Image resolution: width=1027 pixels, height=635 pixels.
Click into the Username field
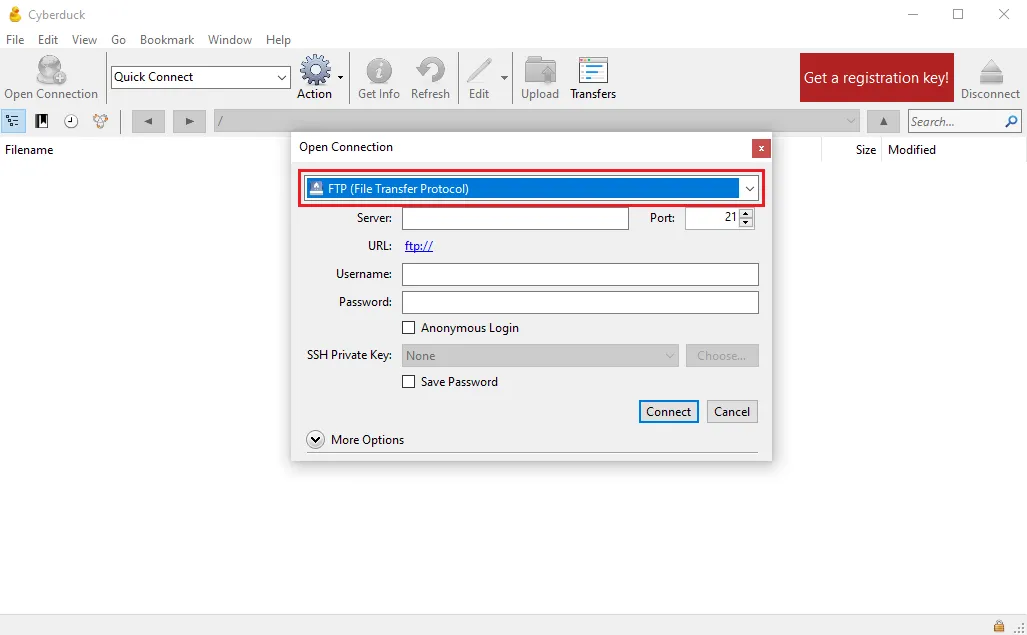(x=580, y=274)
